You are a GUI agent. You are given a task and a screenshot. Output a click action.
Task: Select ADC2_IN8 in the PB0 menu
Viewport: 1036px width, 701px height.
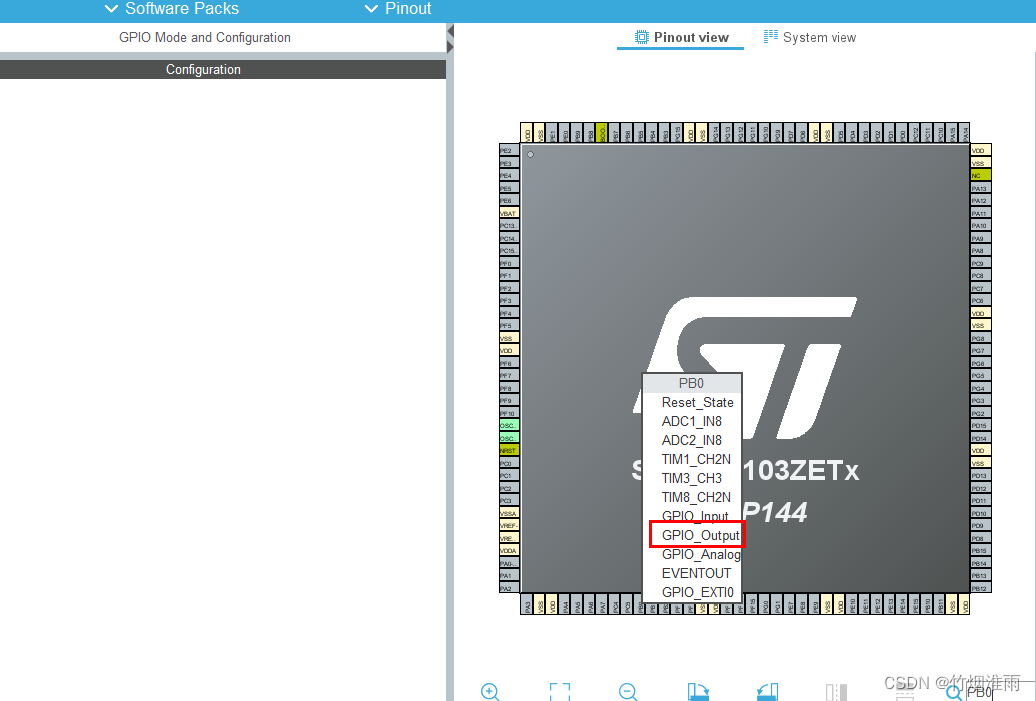pyautogui.click(x=692, y=440)
